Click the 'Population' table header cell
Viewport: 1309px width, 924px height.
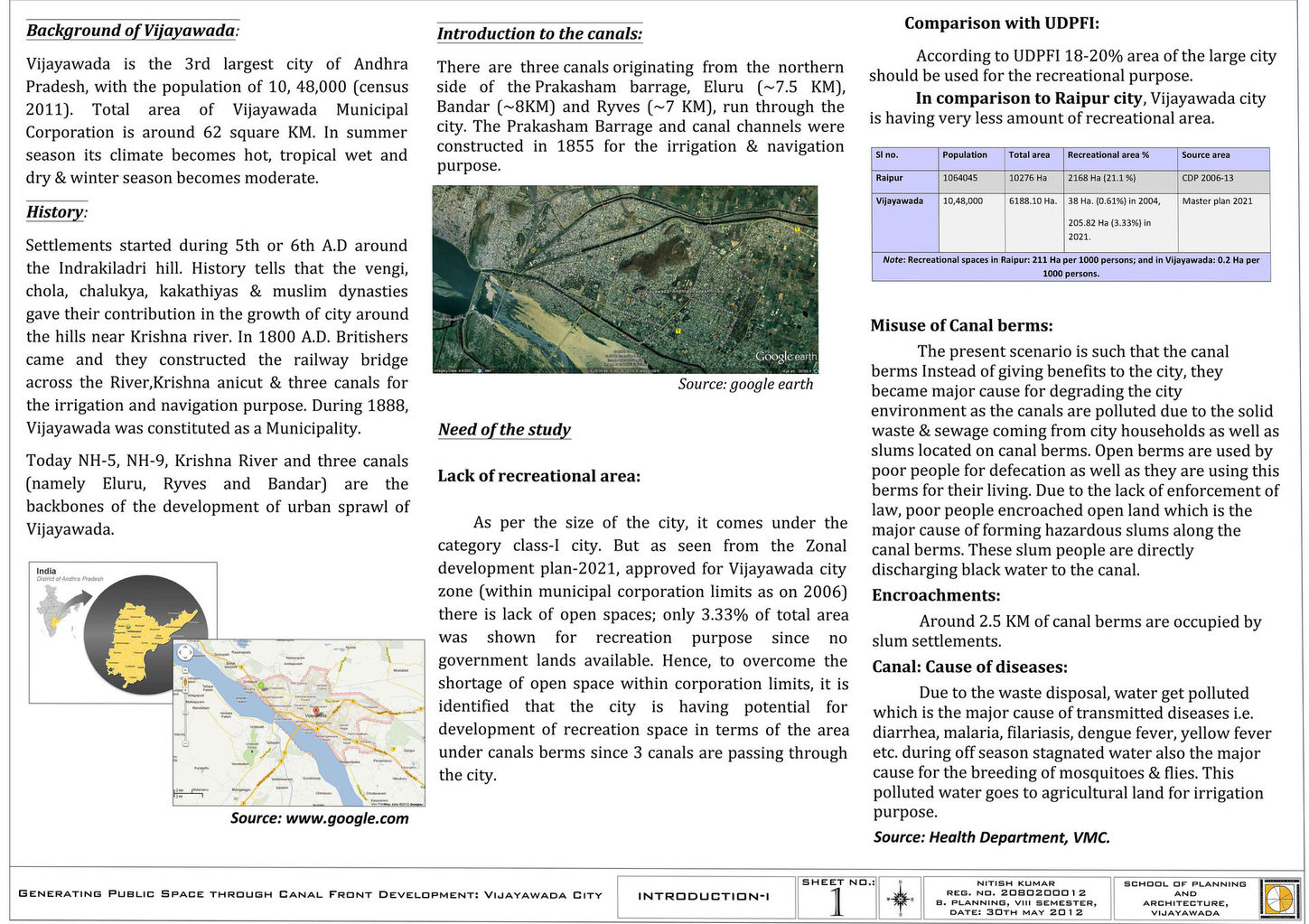tap(971, 159)
